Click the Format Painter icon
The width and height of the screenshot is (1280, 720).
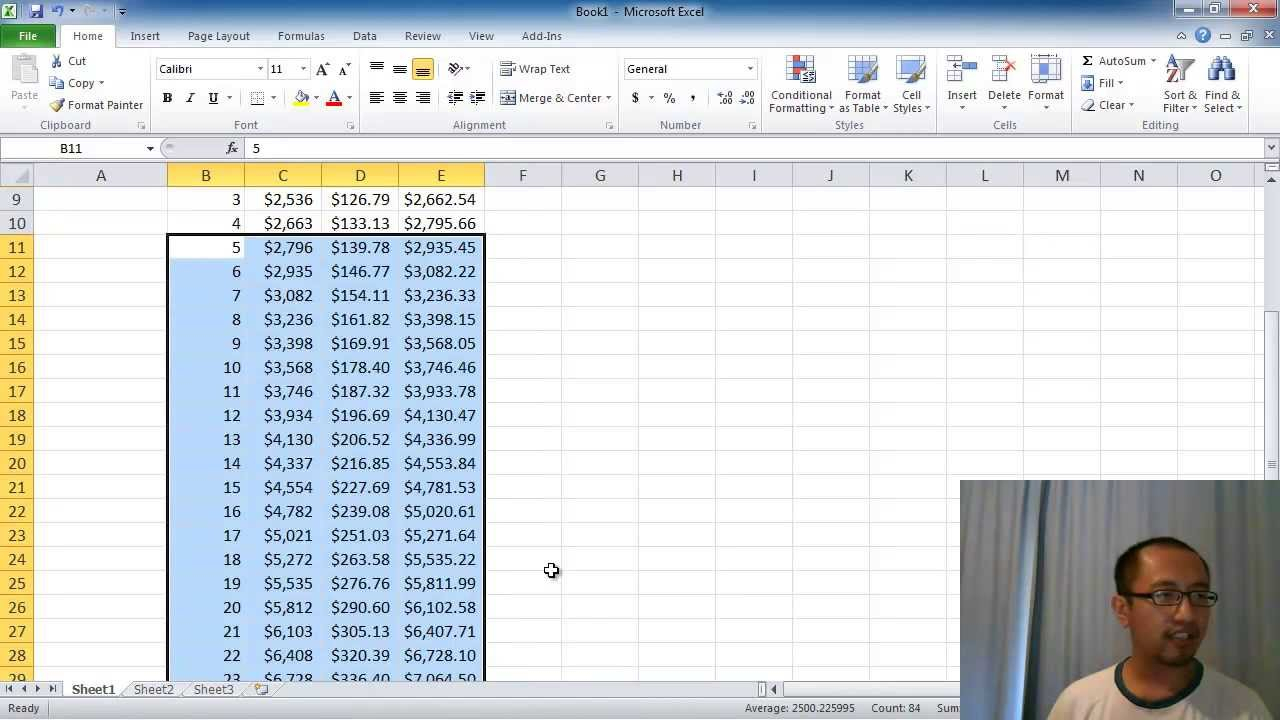(x=58, y=105)
